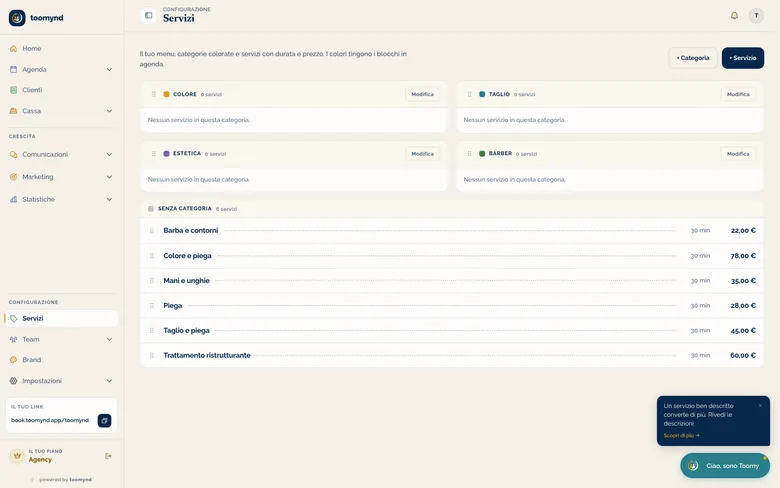Open the notifications bell
This screenshot has height=488, width=780.
(734, 15)
